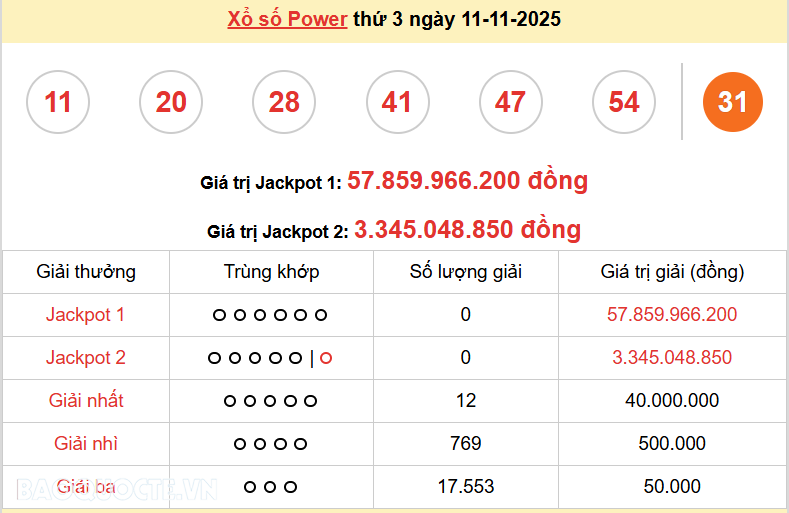Click the large Jackpot 1 value heading
This screenshot has height=513, width=789.
coord(467,181)
